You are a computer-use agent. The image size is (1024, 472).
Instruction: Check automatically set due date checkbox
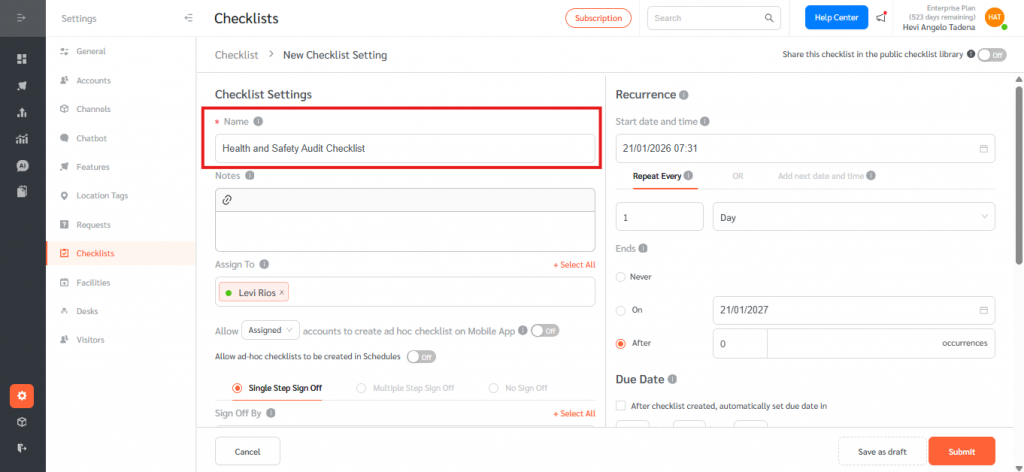(621, 406)
